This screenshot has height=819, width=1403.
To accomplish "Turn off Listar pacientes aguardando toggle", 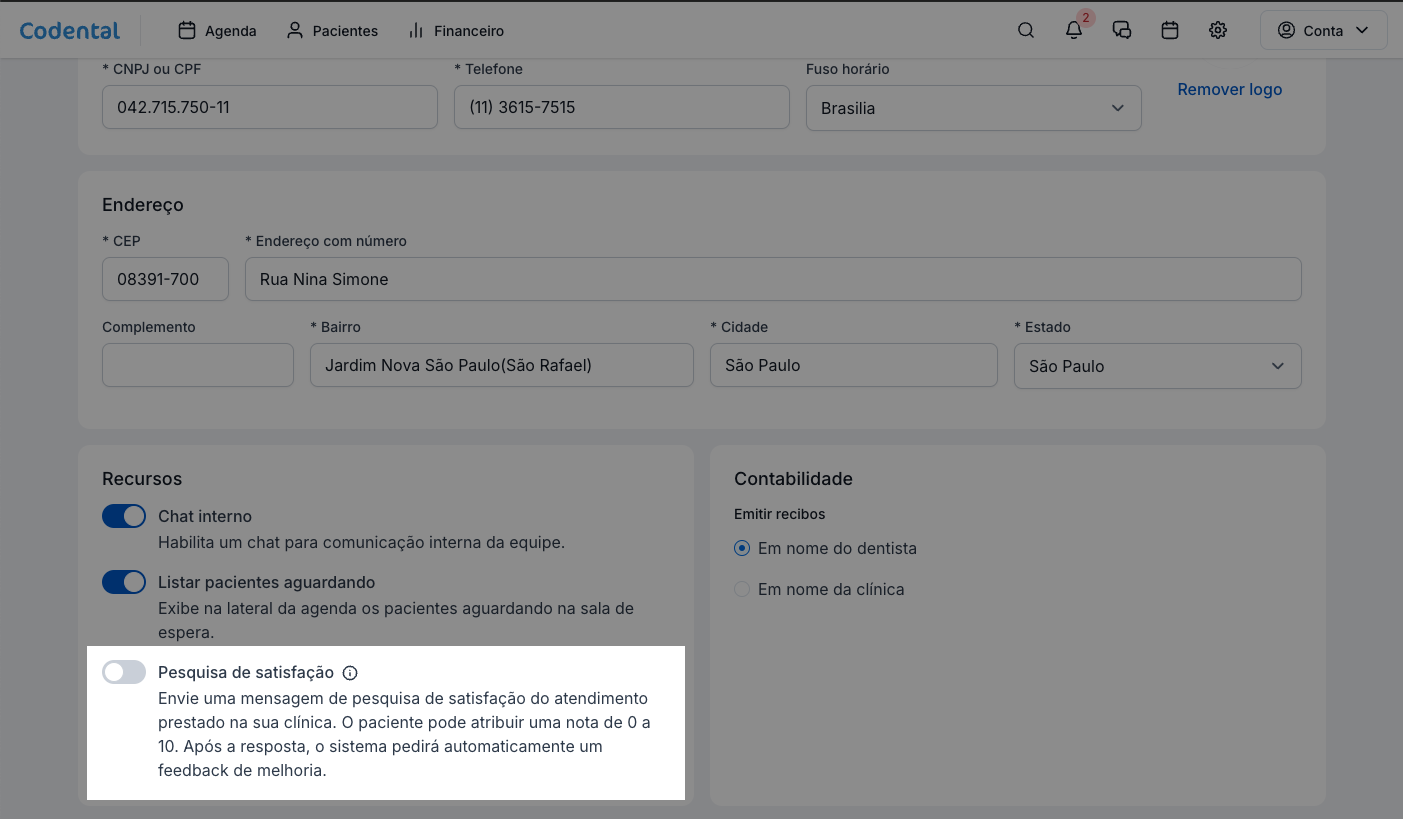I will (124, 582).
